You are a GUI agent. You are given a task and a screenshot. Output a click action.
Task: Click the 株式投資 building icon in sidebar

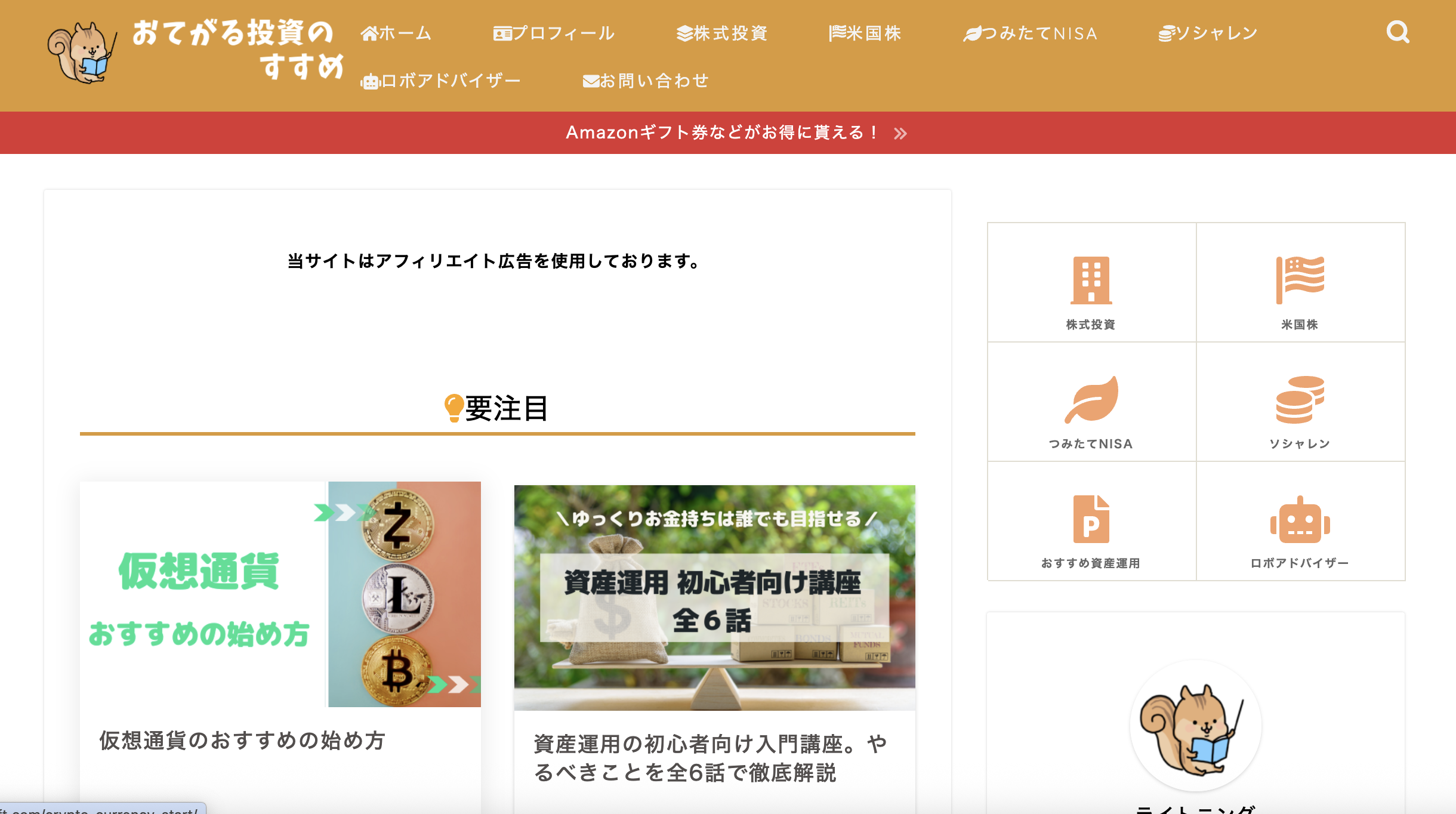pyautogui.click(x=1091, y=280)
